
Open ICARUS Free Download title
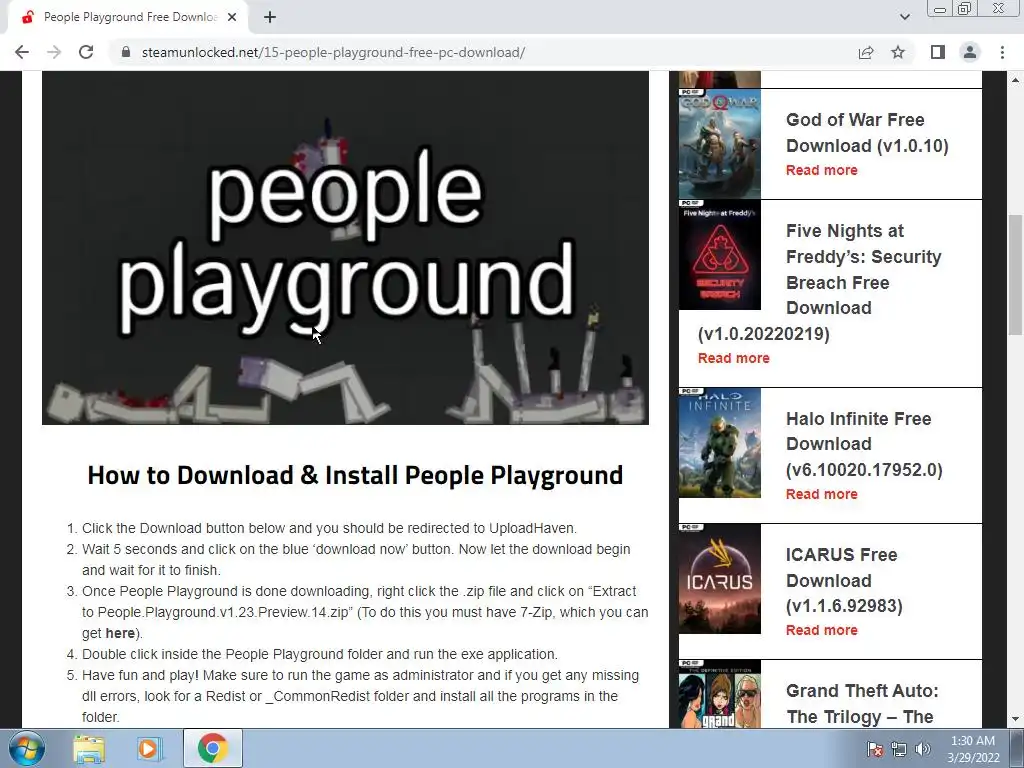point(844,580)
